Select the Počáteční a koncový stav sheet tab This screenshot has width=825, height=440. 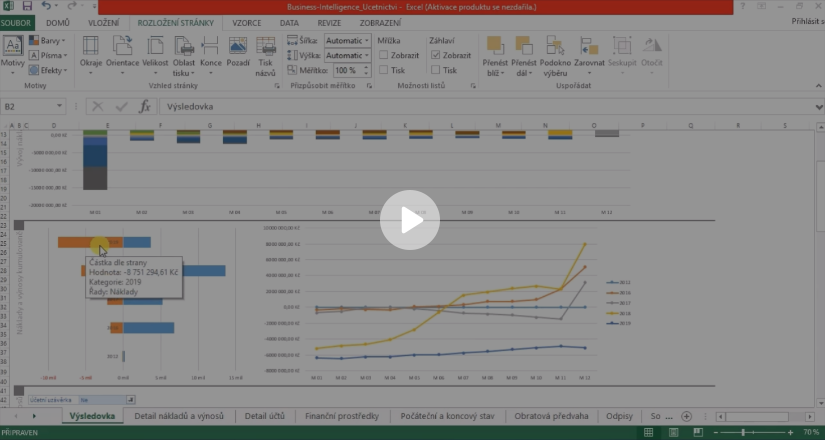click(447, 416)
